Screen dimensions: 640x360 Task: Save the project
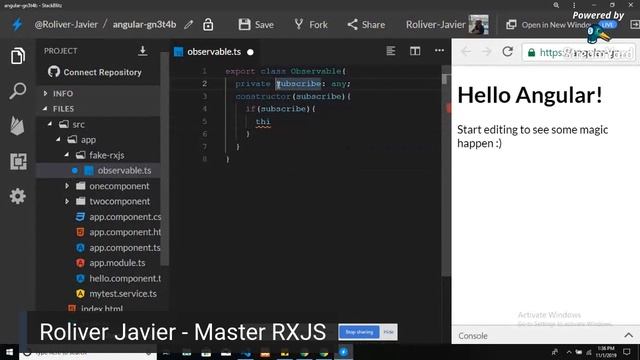[256, 24]
